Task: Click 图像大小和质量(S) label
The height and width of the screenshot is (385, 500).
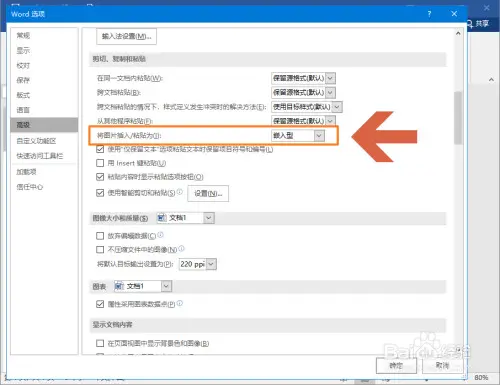Action: [120, 218]
